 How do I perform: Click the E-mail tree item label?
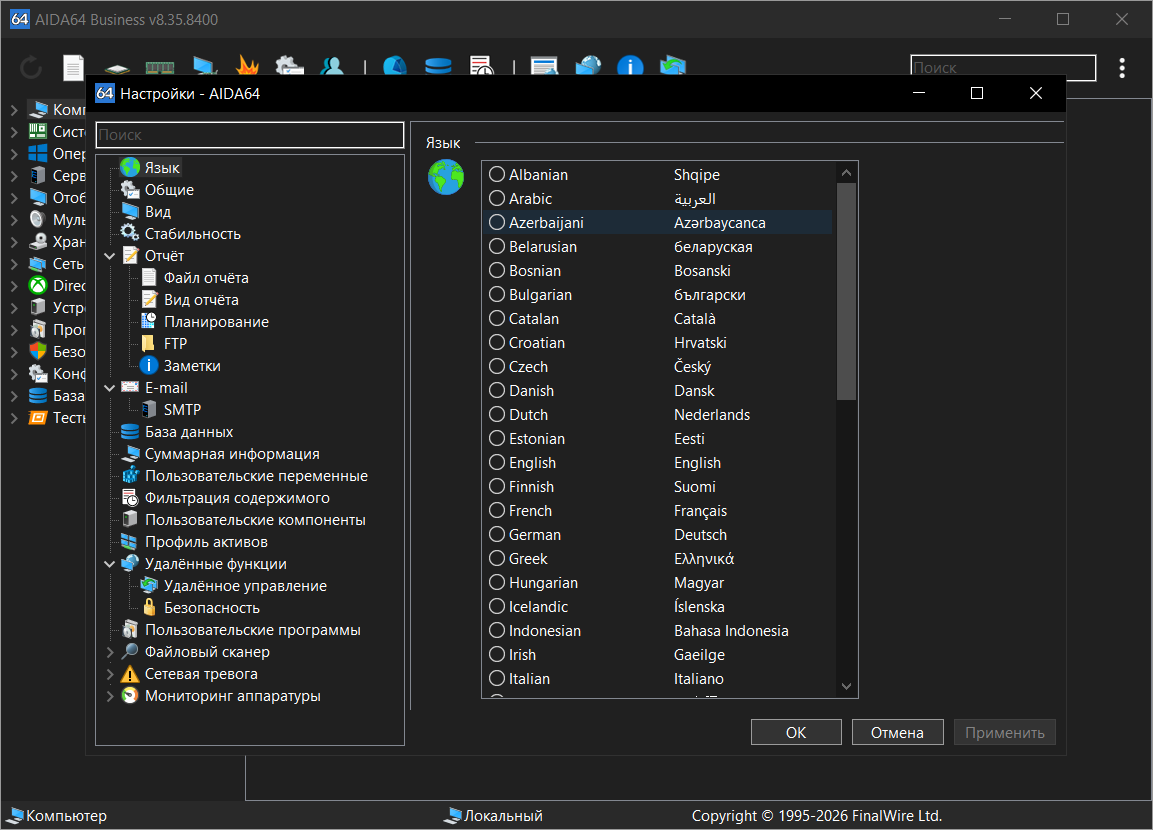coord(166,387)
